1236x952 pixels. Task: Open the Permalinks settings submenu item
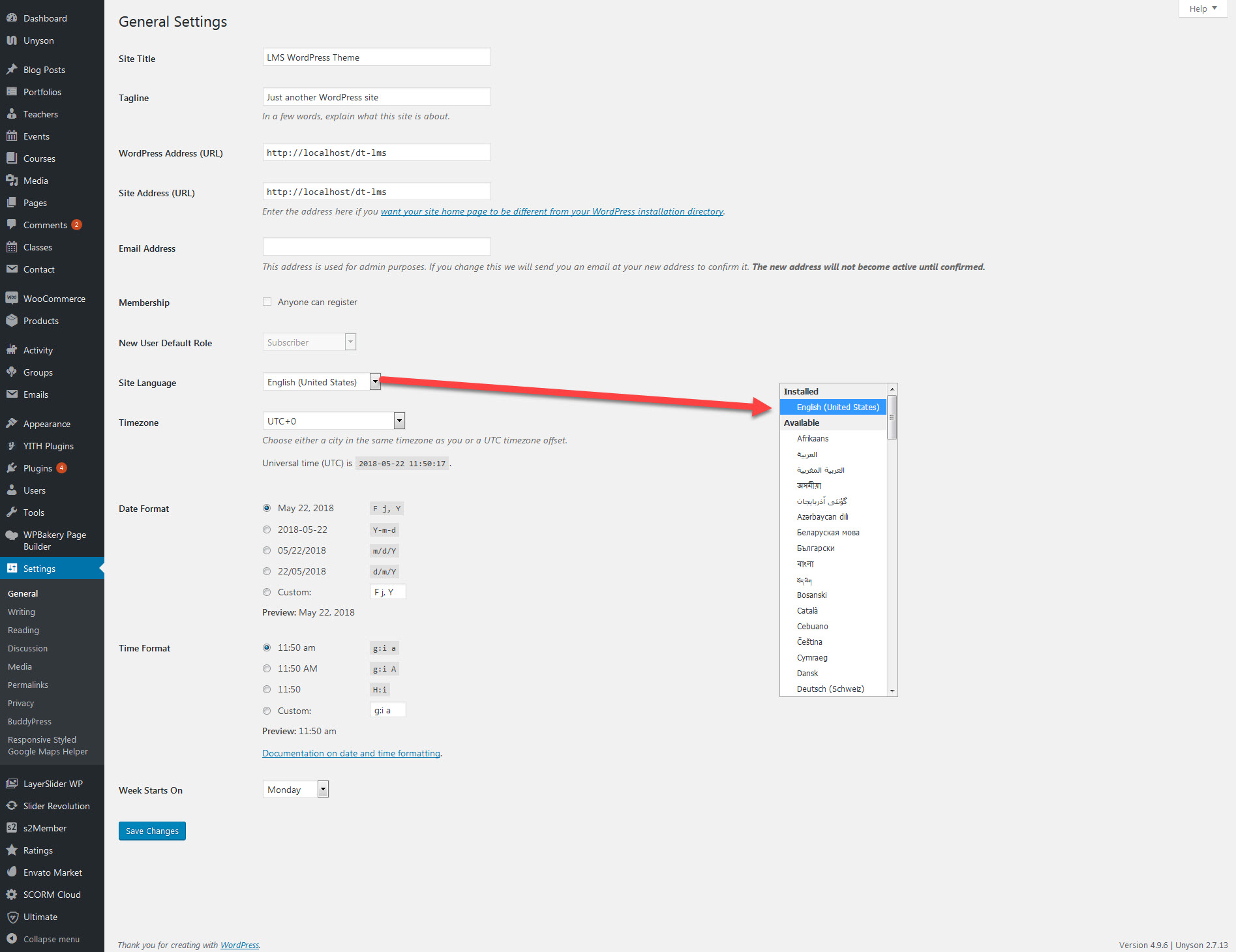(28, 685)
